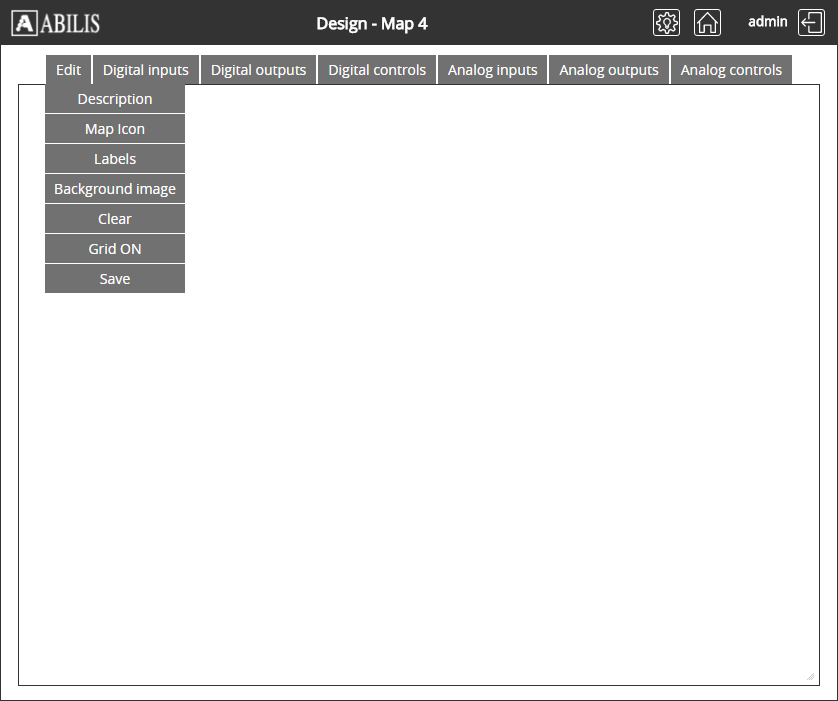Open the Analog controls menu
Screen dimensions: 838x701
coord(731,70)
